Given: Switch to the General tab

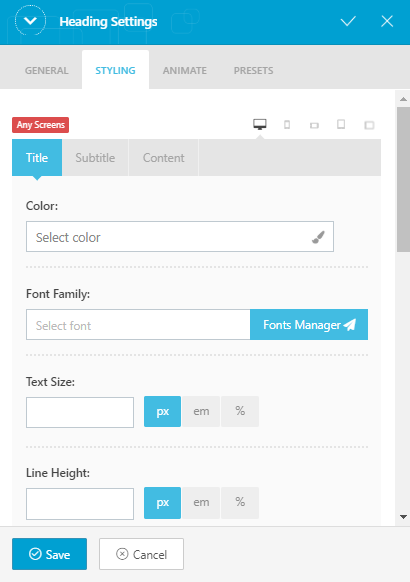Looking at the screenshot, I should (x=47, y=71).
